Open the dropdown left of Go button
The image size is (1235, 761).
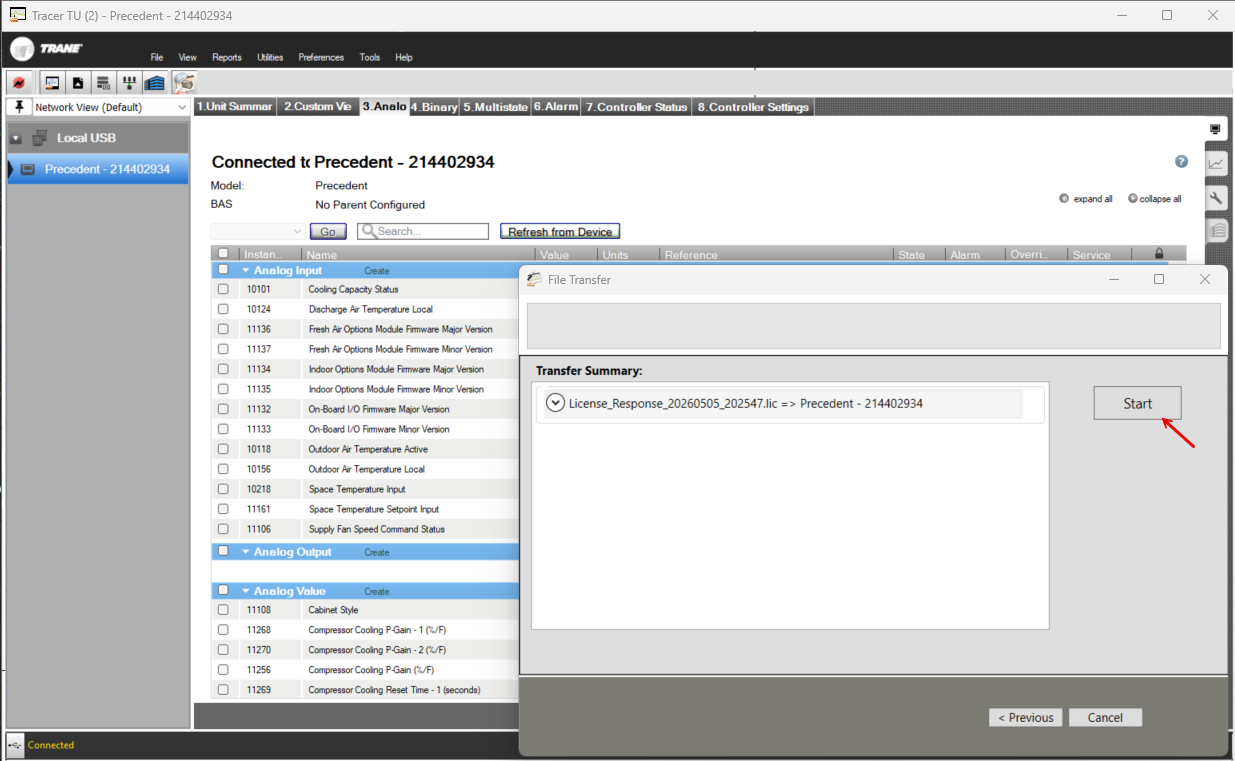[257, 231]
